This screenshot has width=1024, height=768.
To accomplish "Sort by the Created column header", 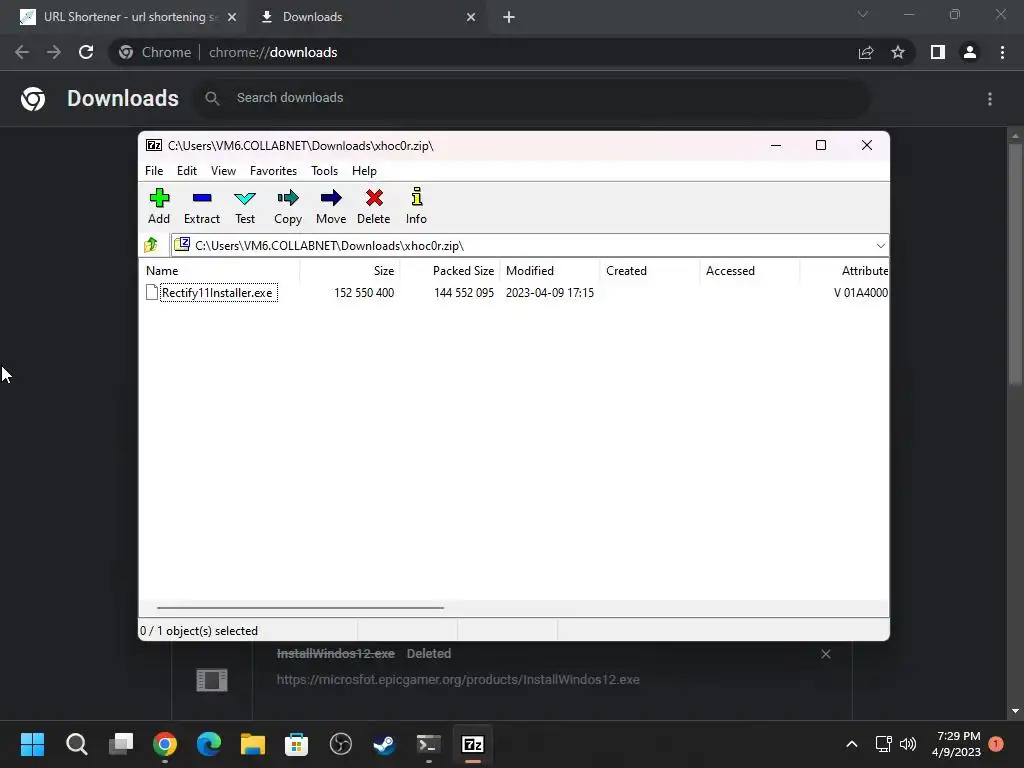I will (650, 270).
